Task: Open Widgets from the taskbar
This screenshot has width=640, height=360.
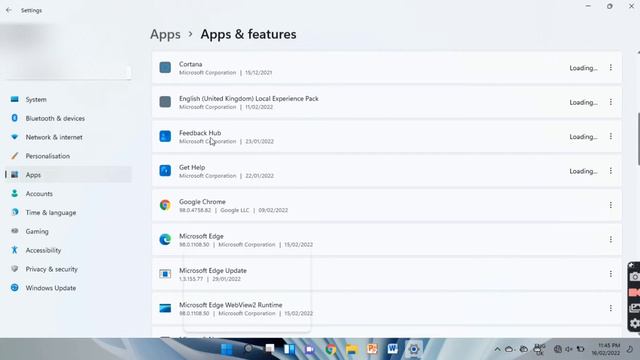Action: coord(289,349)
